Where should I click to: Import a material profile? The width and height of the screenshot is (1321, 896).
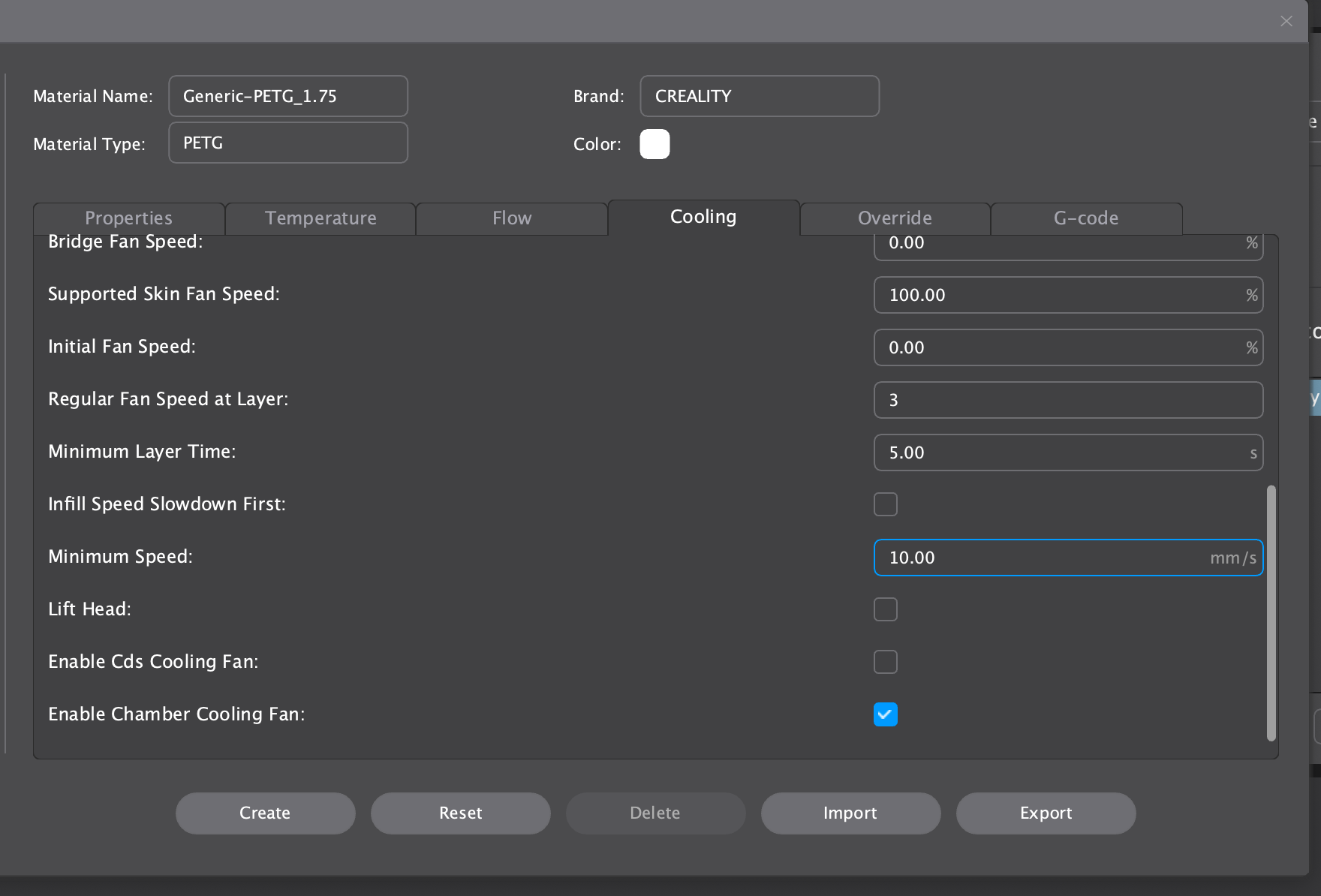pos(850,813)
